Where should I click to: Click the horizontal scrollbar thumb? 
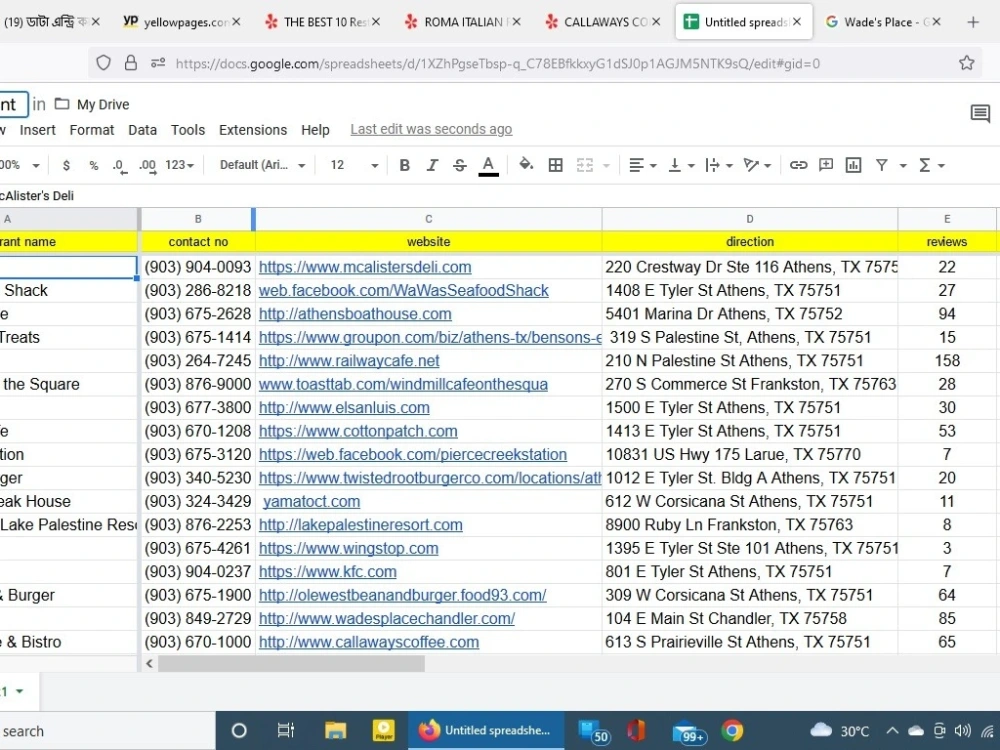coord(291,663)
